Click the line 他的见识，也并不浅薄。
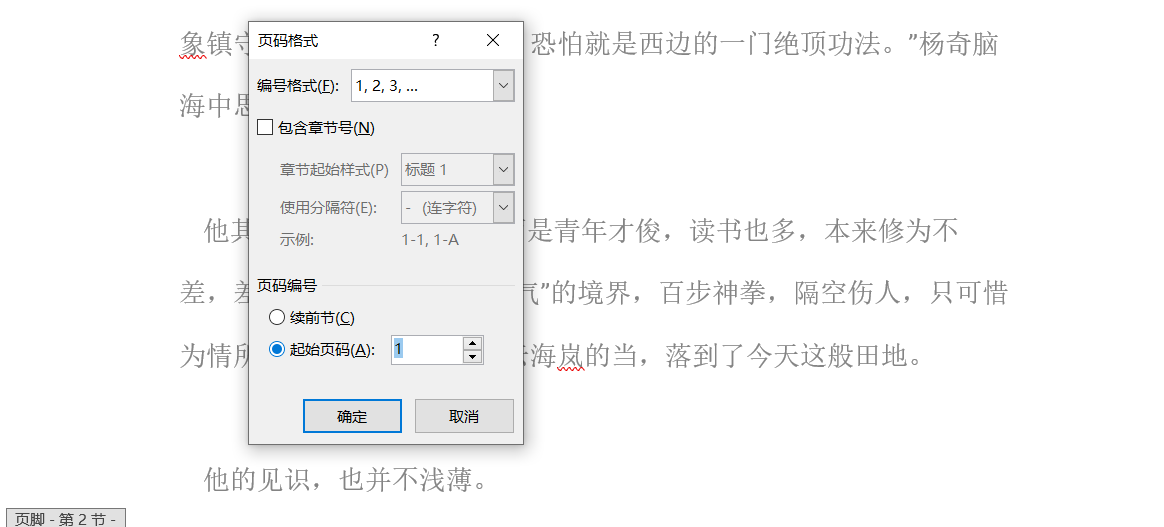This screenshot has width=1164, height=527. point(346,481)
